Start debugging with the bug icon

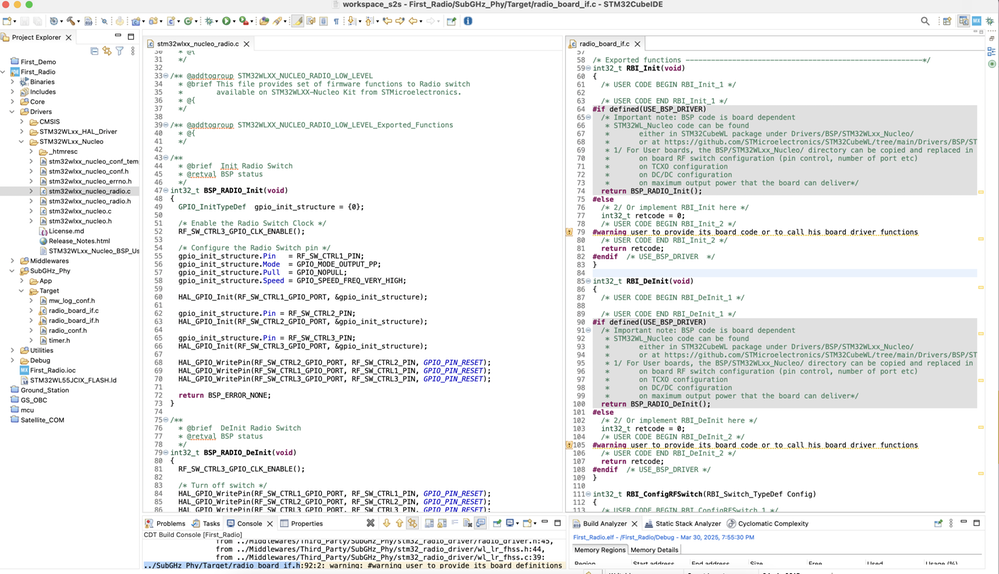tap(210, 21)
